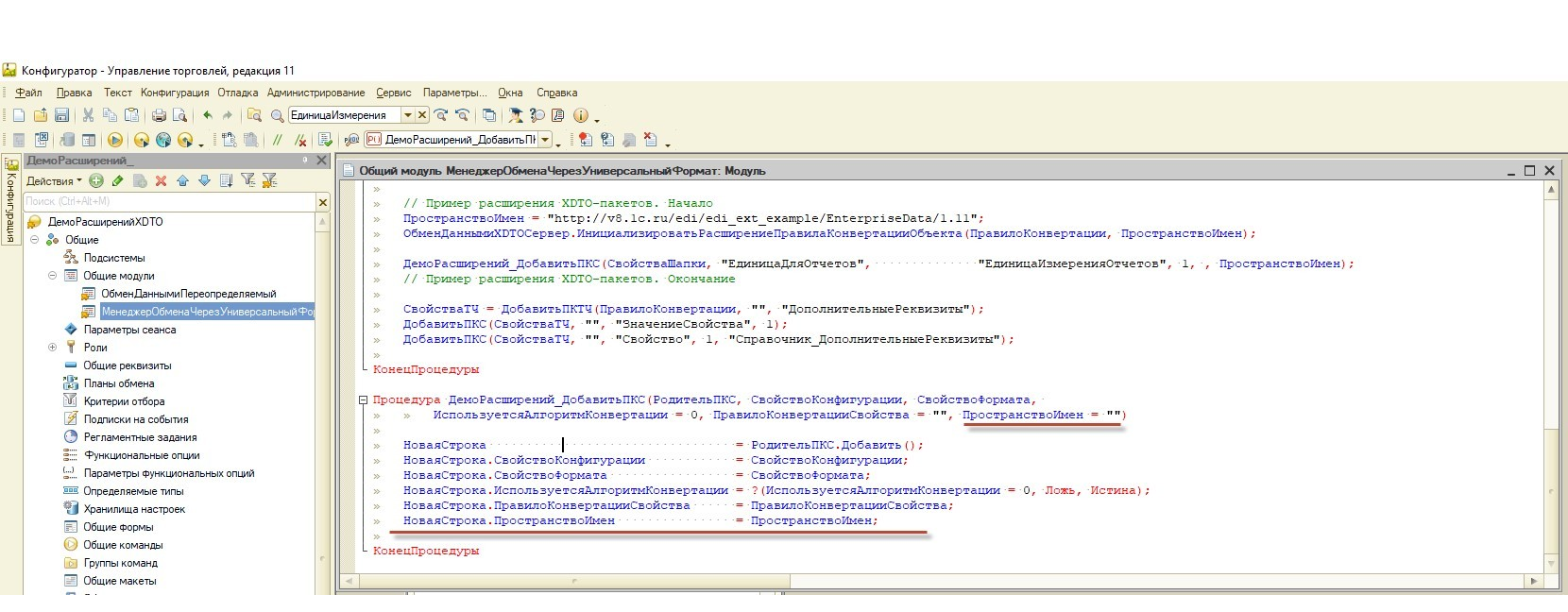The width and height of the screenshot is (1568, 612).
Task: Select ОбменДаннымиПереопределяемый module in tree
Action: pos(188,294)
